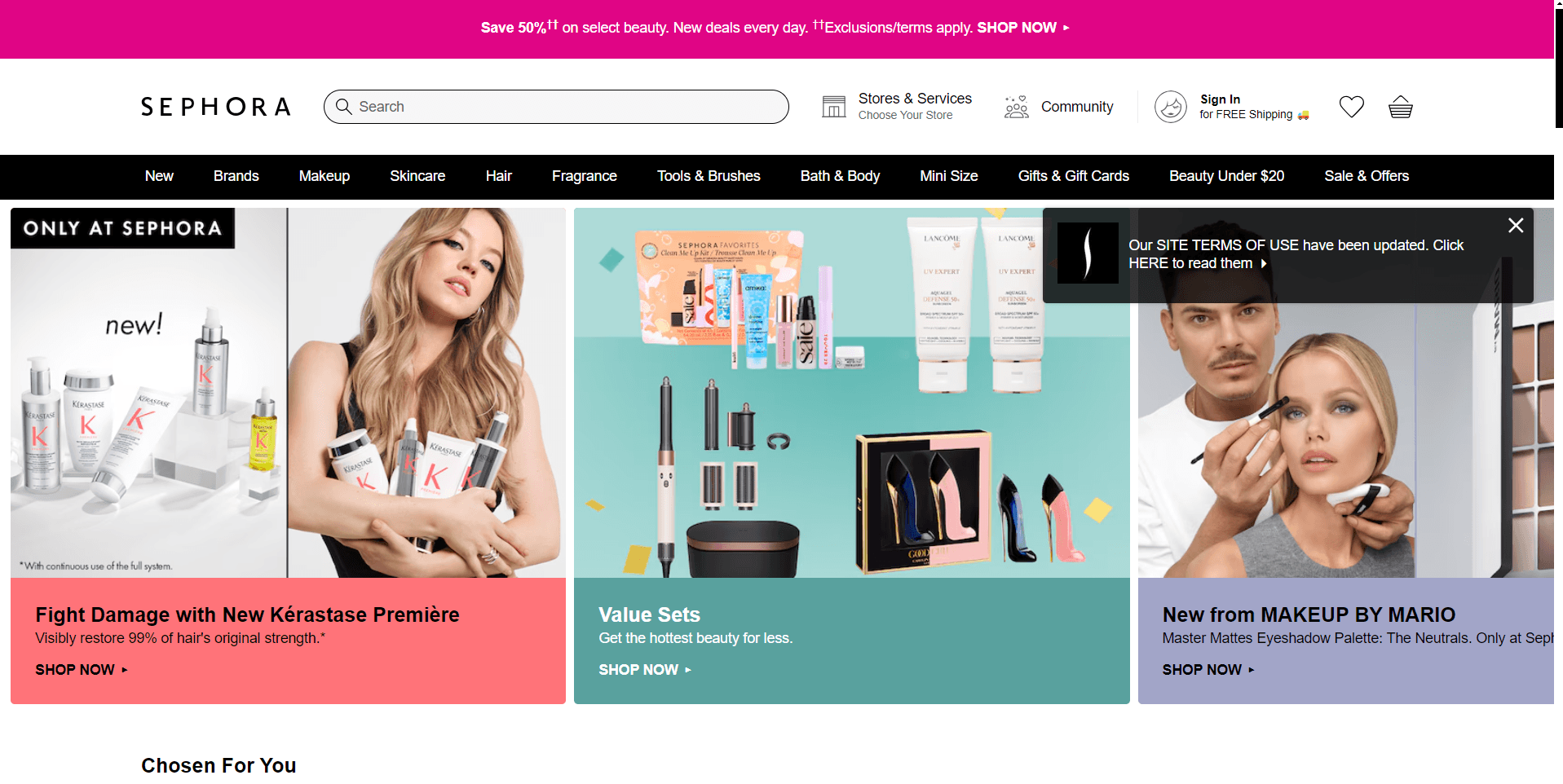
Task: Click SHOP NOW under MAKEUP BY MARIO
Action: (x=1208, y=670)
